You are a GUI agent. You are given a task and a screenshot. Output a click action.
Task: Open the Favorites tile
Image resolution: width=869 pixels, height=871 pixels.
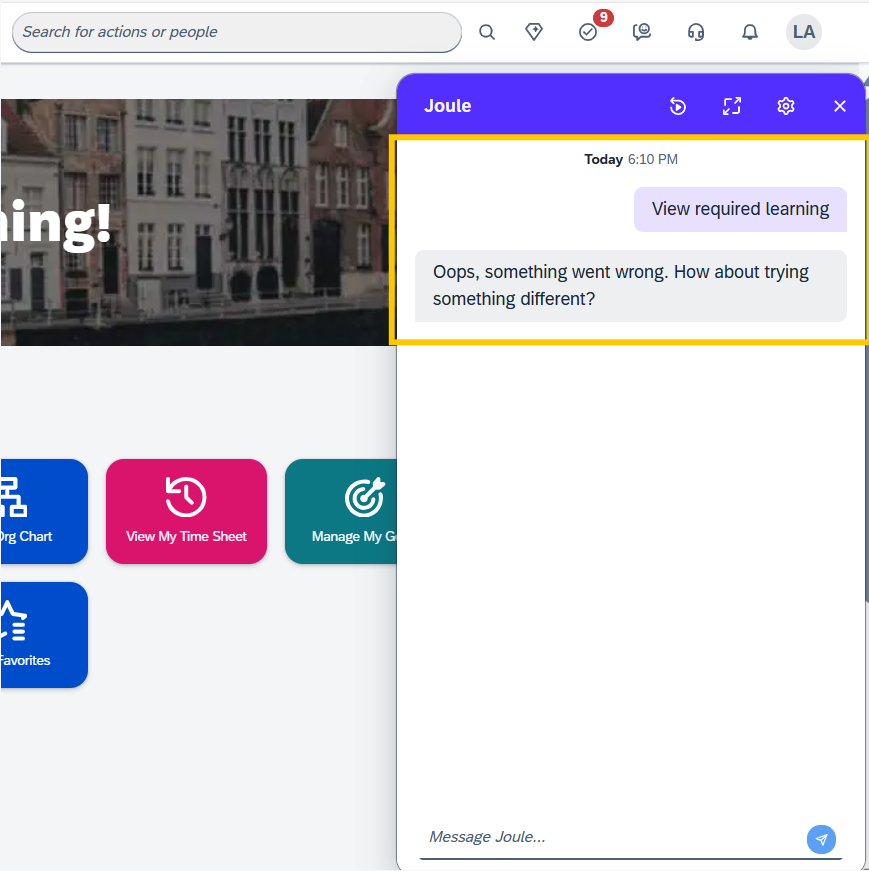click(44, 635)
